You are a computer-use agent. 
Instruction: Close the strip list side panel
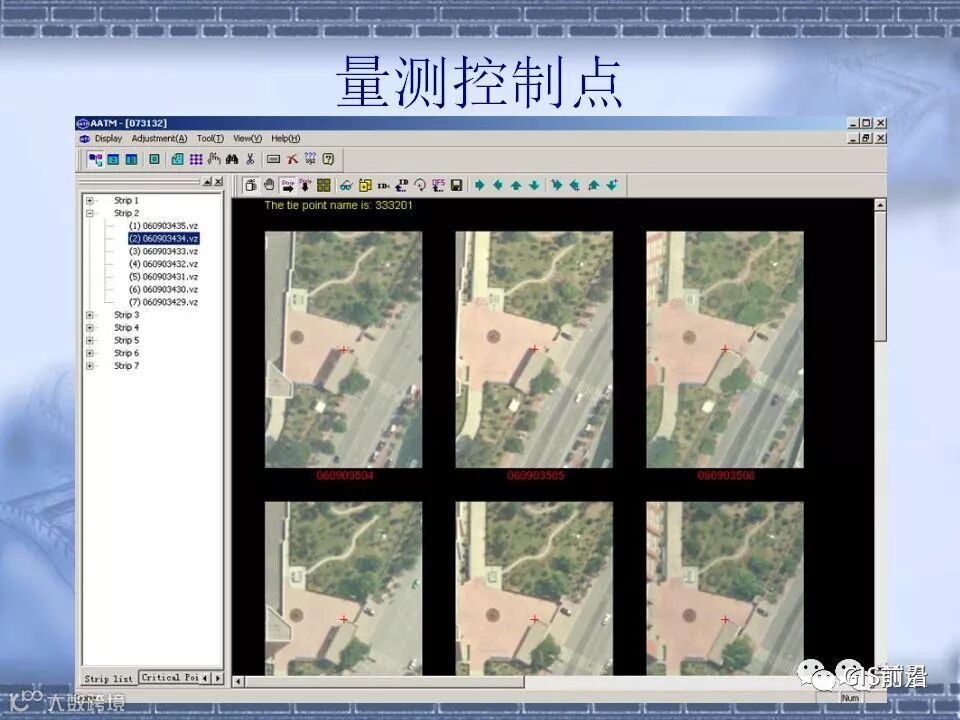[x=219, y=182]
